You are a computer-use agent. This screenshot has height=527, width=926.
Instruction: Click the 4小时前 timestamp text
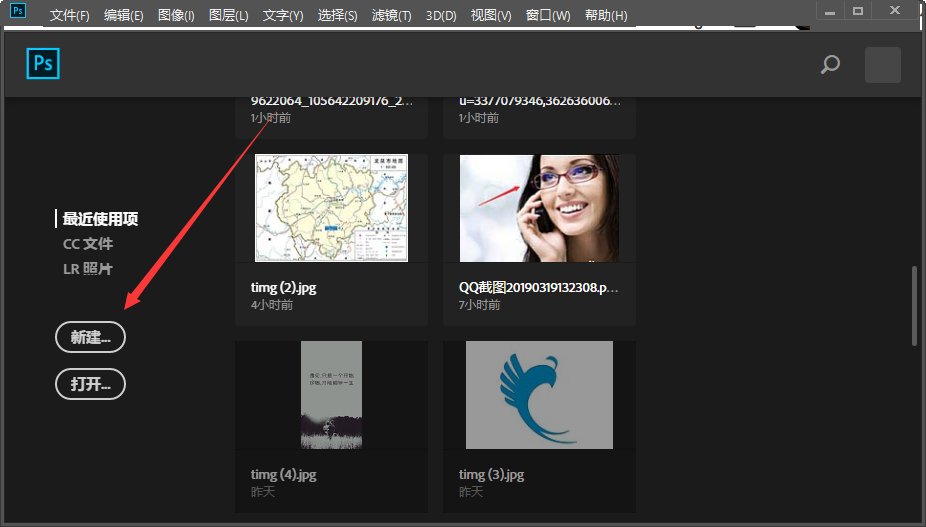pyautogui.click(x=272, y=305)
